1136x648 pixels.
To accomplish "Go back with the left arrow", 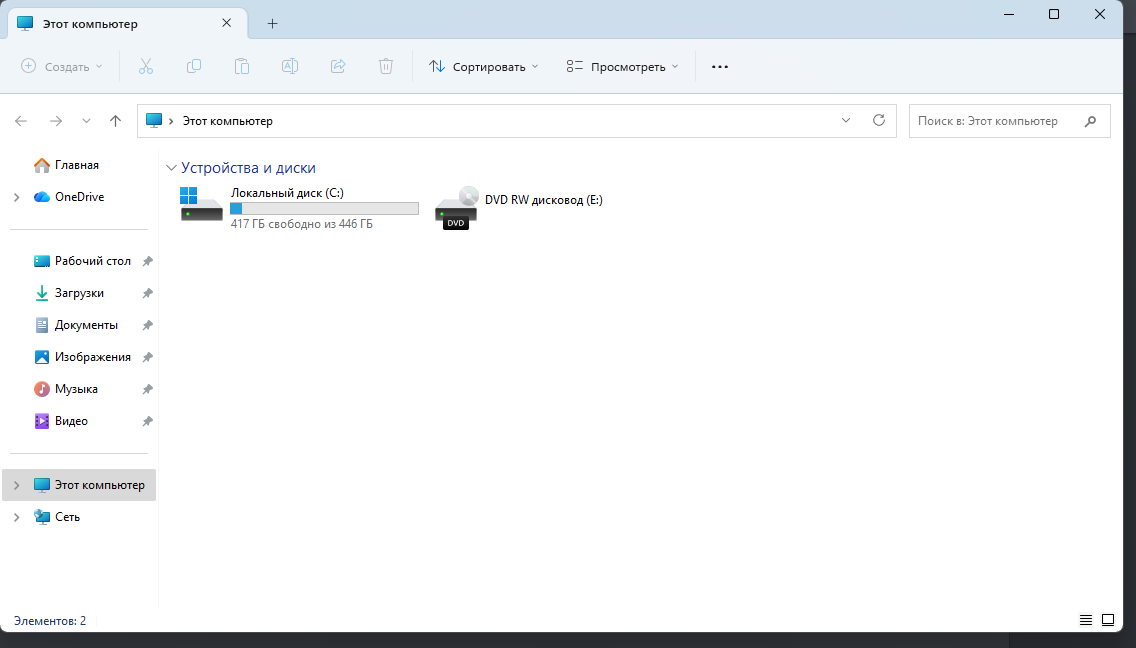I will 21,121.
